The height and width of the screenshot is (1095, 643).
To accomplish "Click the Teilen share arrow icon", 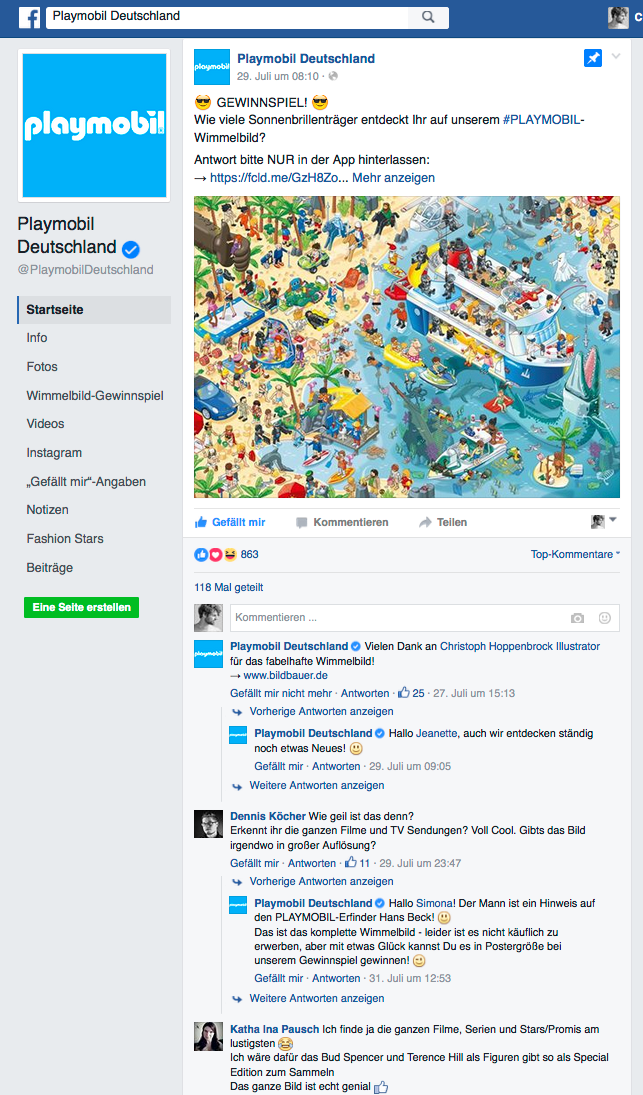I will (425, 522).
